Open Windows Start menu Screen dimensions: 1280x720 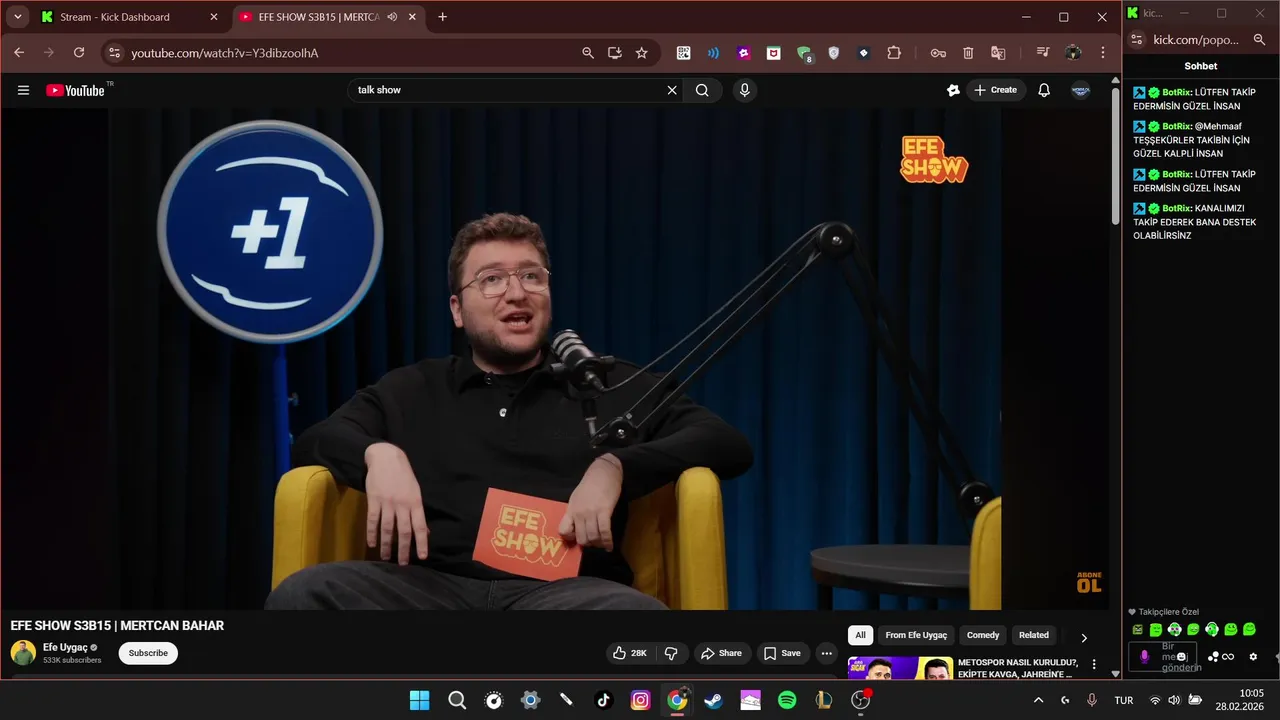click(x=420, y=700)
